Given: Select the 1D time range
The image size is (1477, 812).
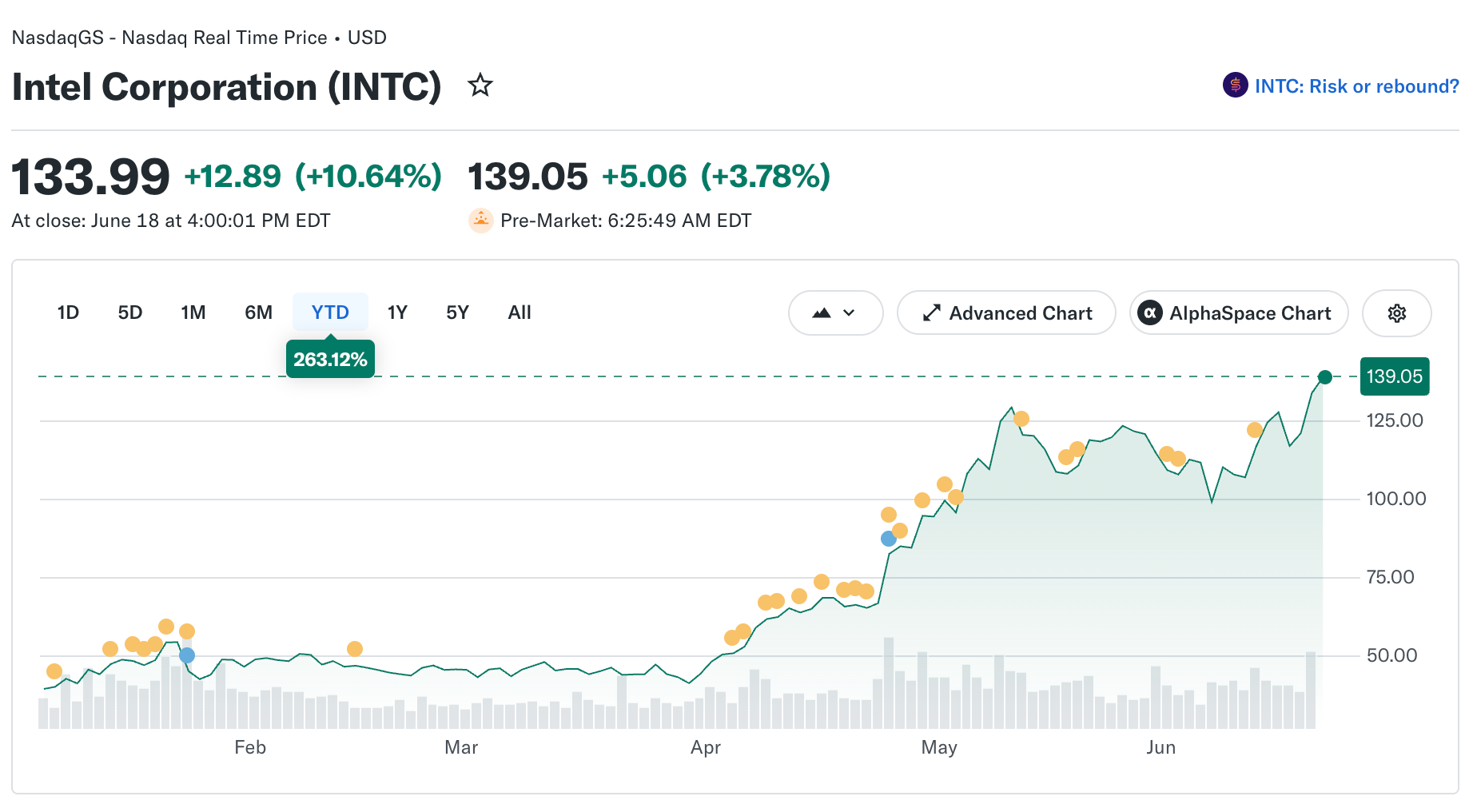Looking at the screenshot, I should coord(68,312).
